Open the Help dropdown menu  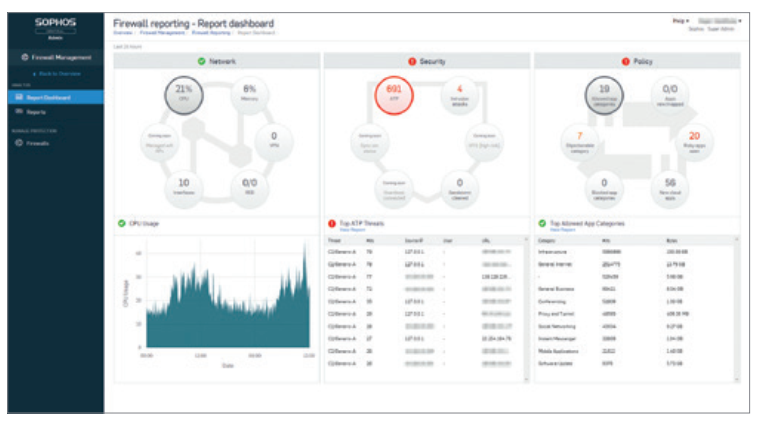(681, 21)
